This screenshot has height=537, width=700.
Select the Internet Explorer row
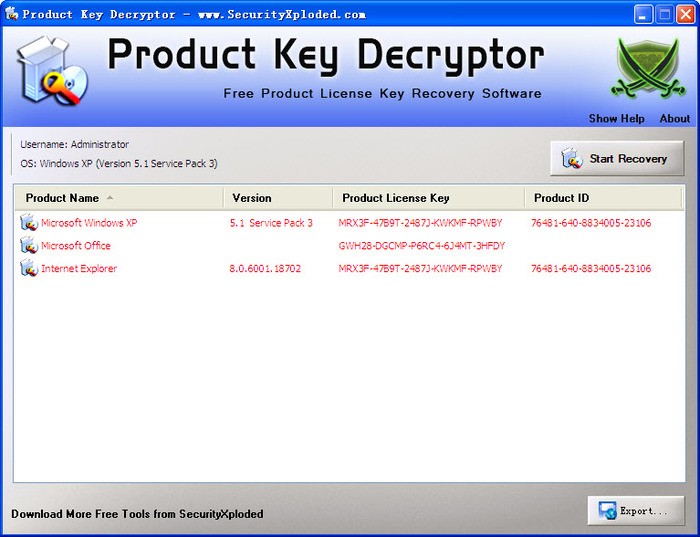coord(349,268)
